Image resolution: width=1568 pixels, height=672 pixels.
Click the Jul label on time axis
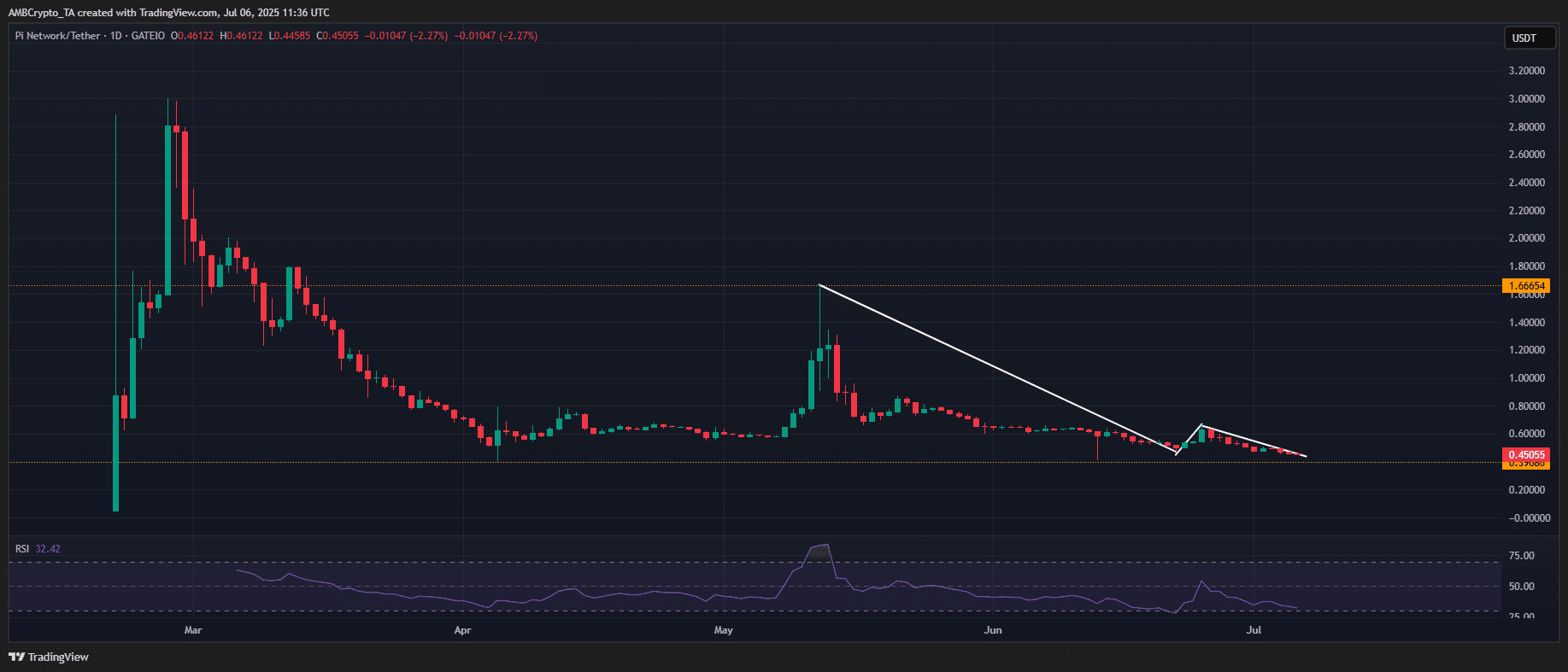[1254, 630]
